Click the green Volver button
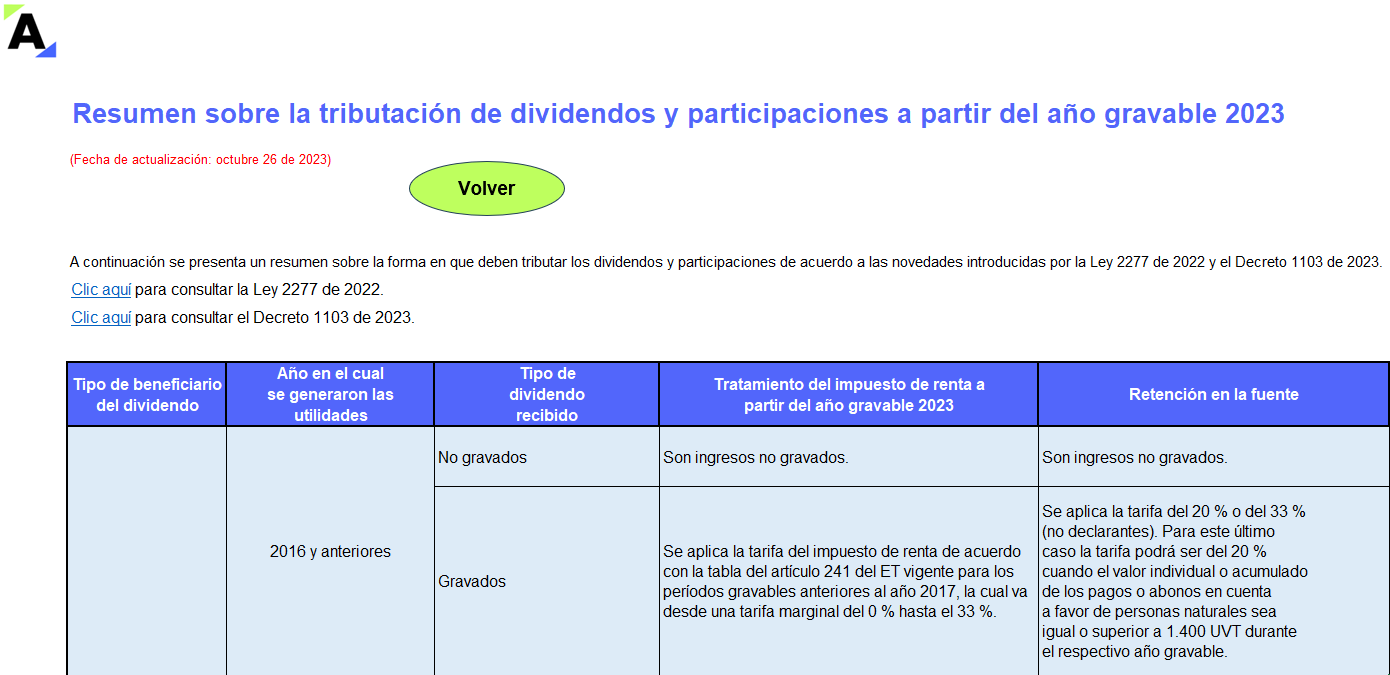Image resolution: width=1390 pixels, height=675 pixels. tap(487, 188)
